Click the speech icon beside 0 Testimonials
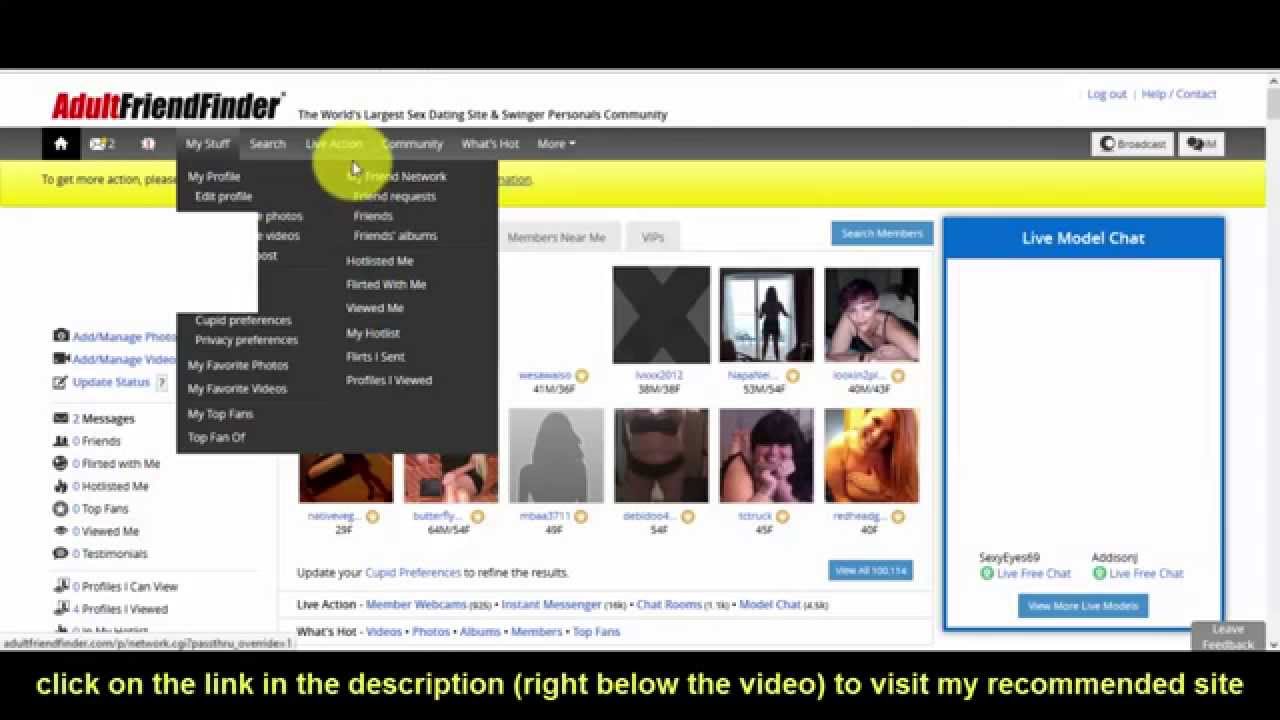This screenshot has width=1280, height=720. coord(61,553)
